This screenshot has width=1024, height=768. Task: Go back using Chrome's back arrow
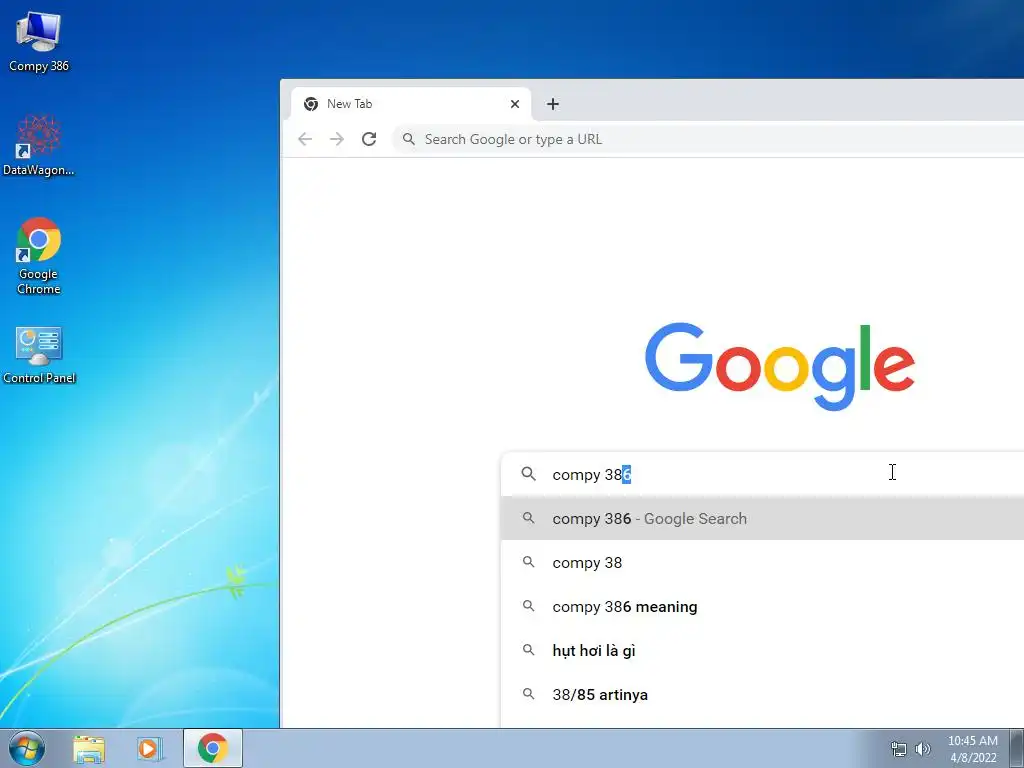[305, 139]
